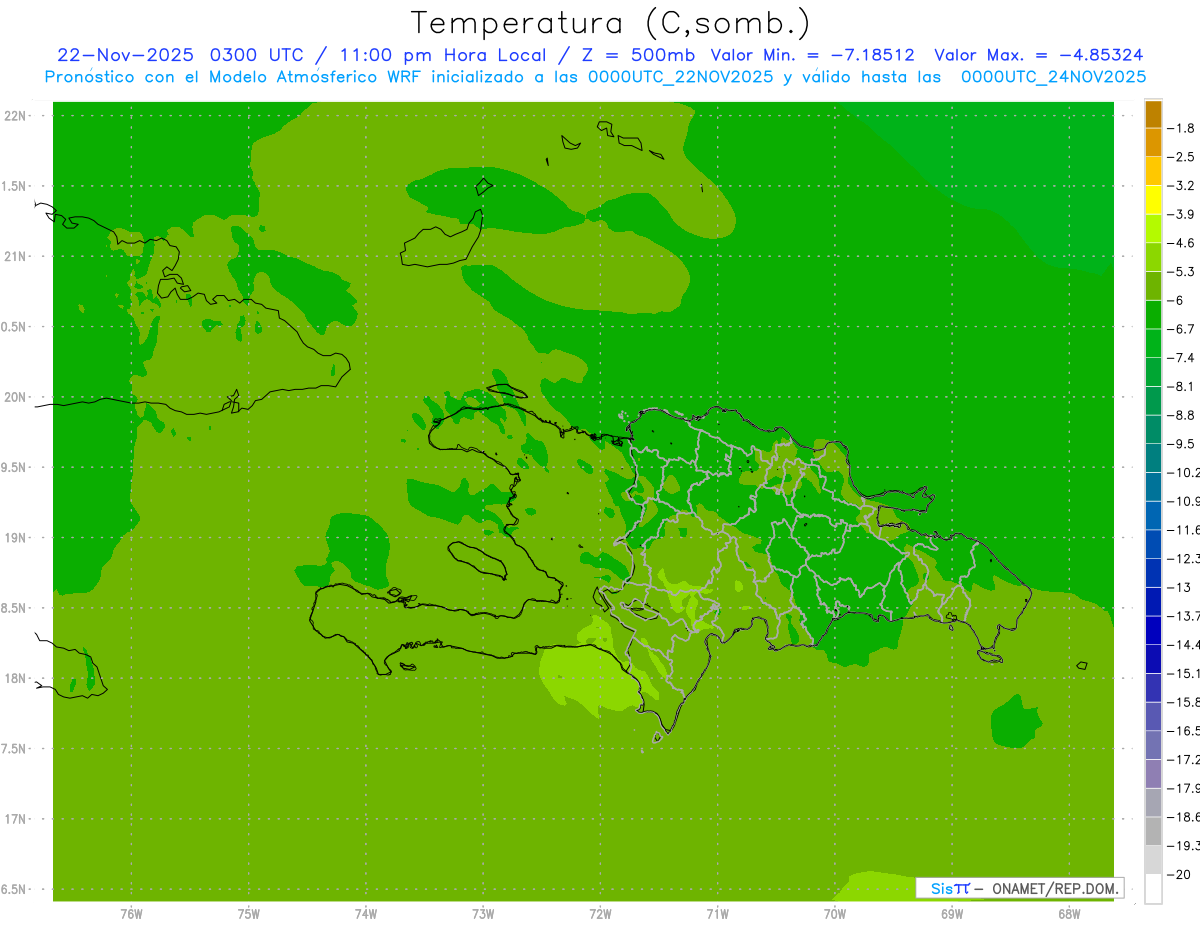Image resolution: width=1200 pixels, height=927 pixels.
Task: Click the colorbar label '-3.2'
Action: coord(1181,186)
